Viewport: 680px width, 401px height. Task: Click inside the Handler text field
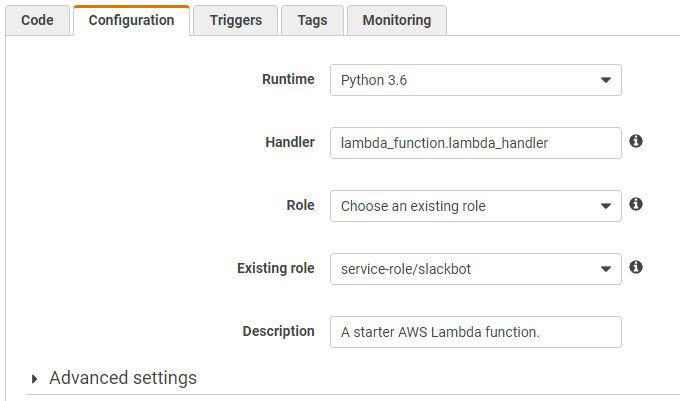click(475, 143)
